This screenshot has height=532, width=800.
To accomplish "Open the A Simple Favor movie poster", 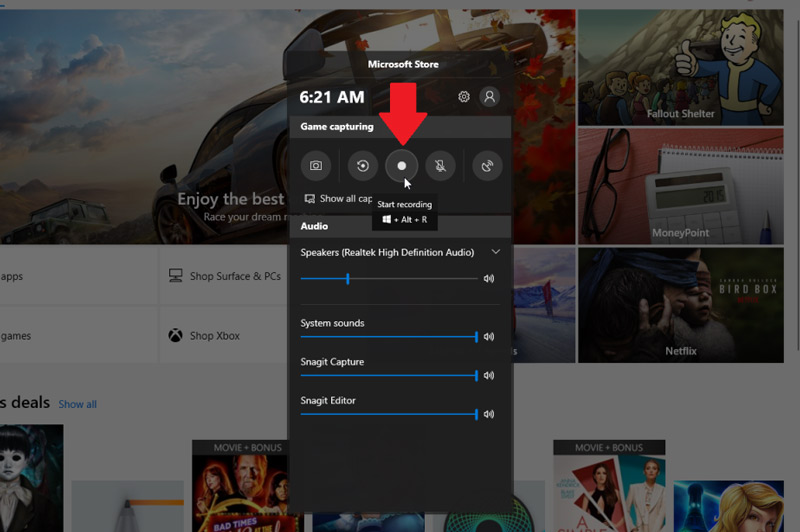I will tap(609, 486).
